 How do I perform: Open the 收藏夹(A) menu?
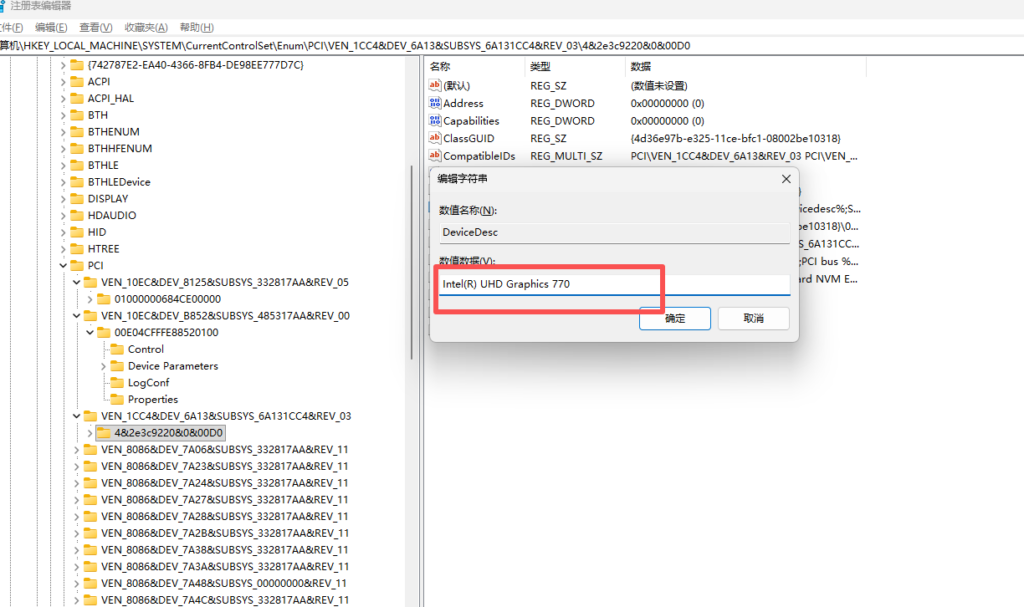point(145,27)
